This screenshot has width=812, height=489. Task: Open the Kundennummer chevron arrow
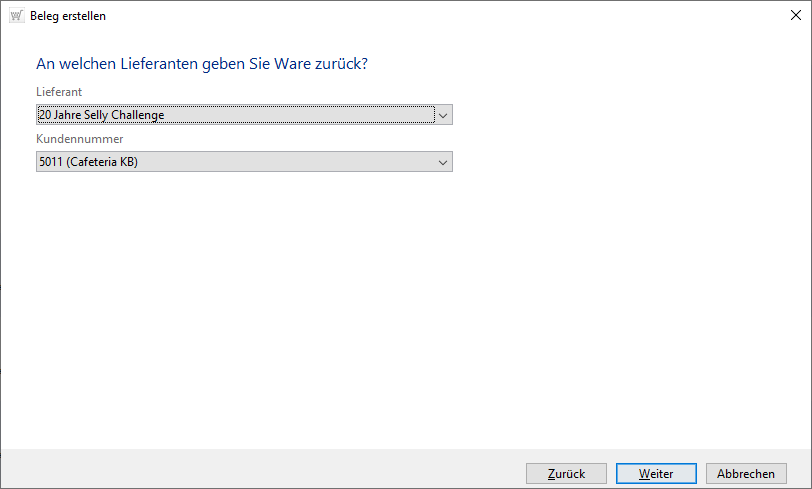(x=443, y=162)
